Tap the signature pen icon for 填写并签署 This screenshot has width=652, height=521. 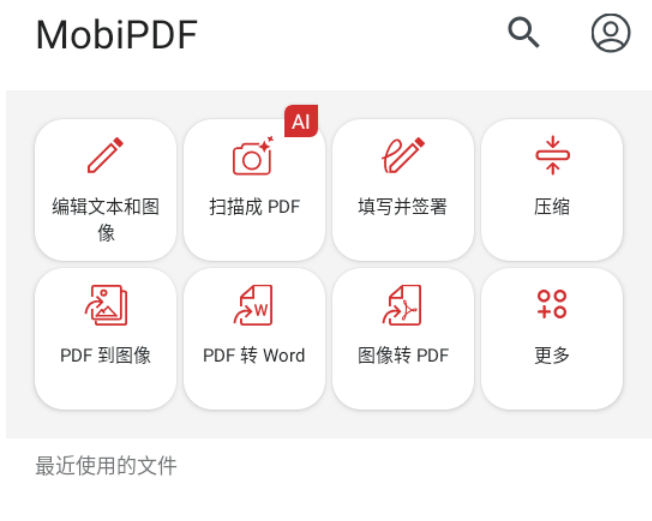pos(403,155)
